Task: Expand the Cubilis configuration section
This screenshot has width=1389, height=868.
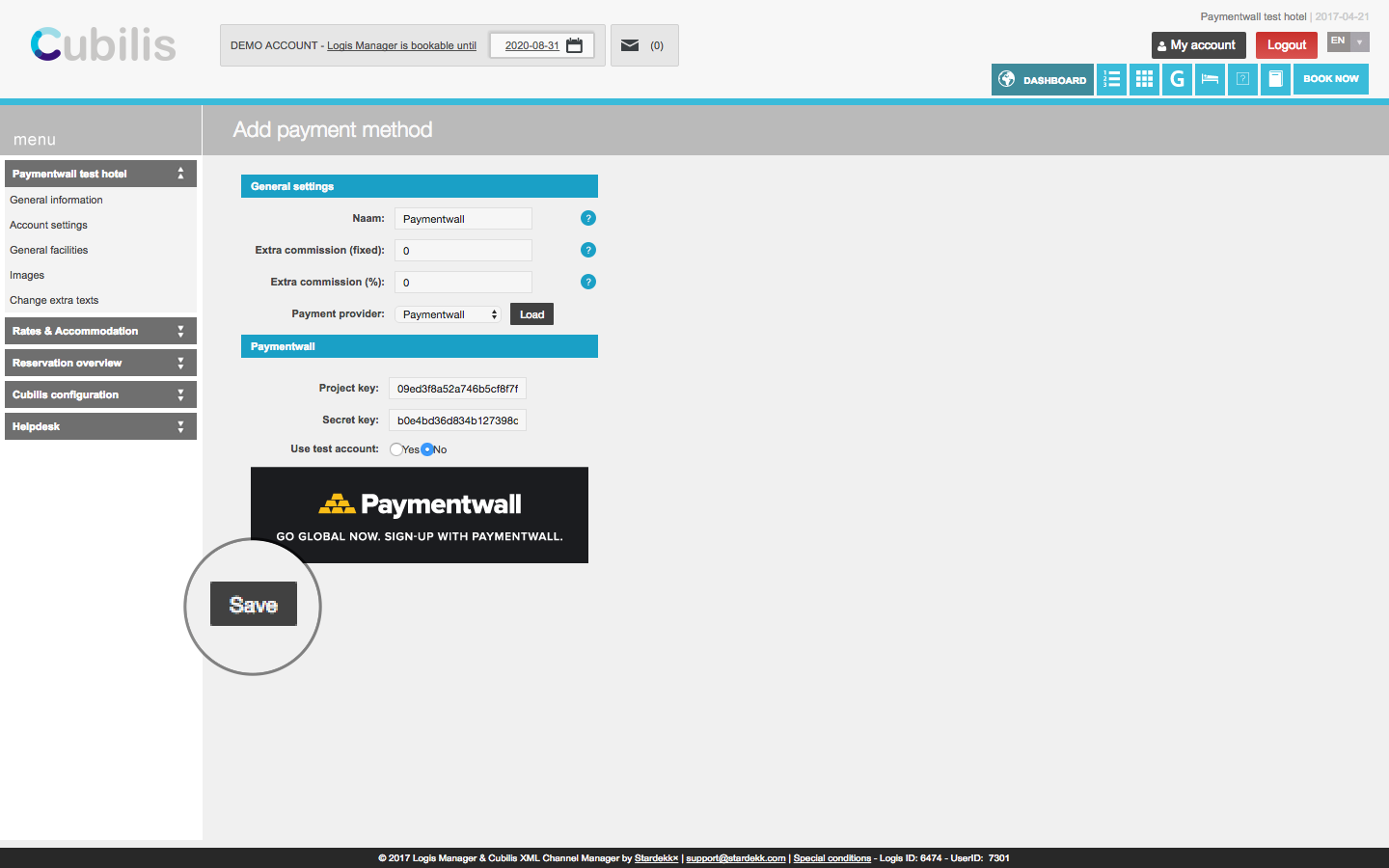Action: point(100,394)
